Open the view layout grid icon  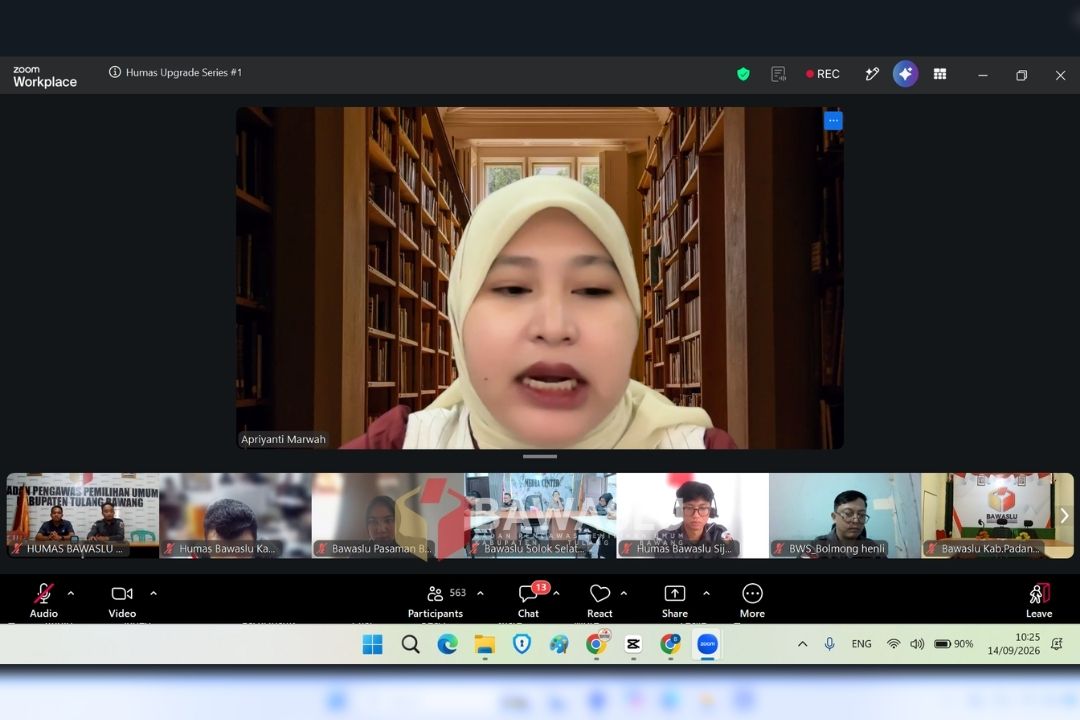pos(939,74)
